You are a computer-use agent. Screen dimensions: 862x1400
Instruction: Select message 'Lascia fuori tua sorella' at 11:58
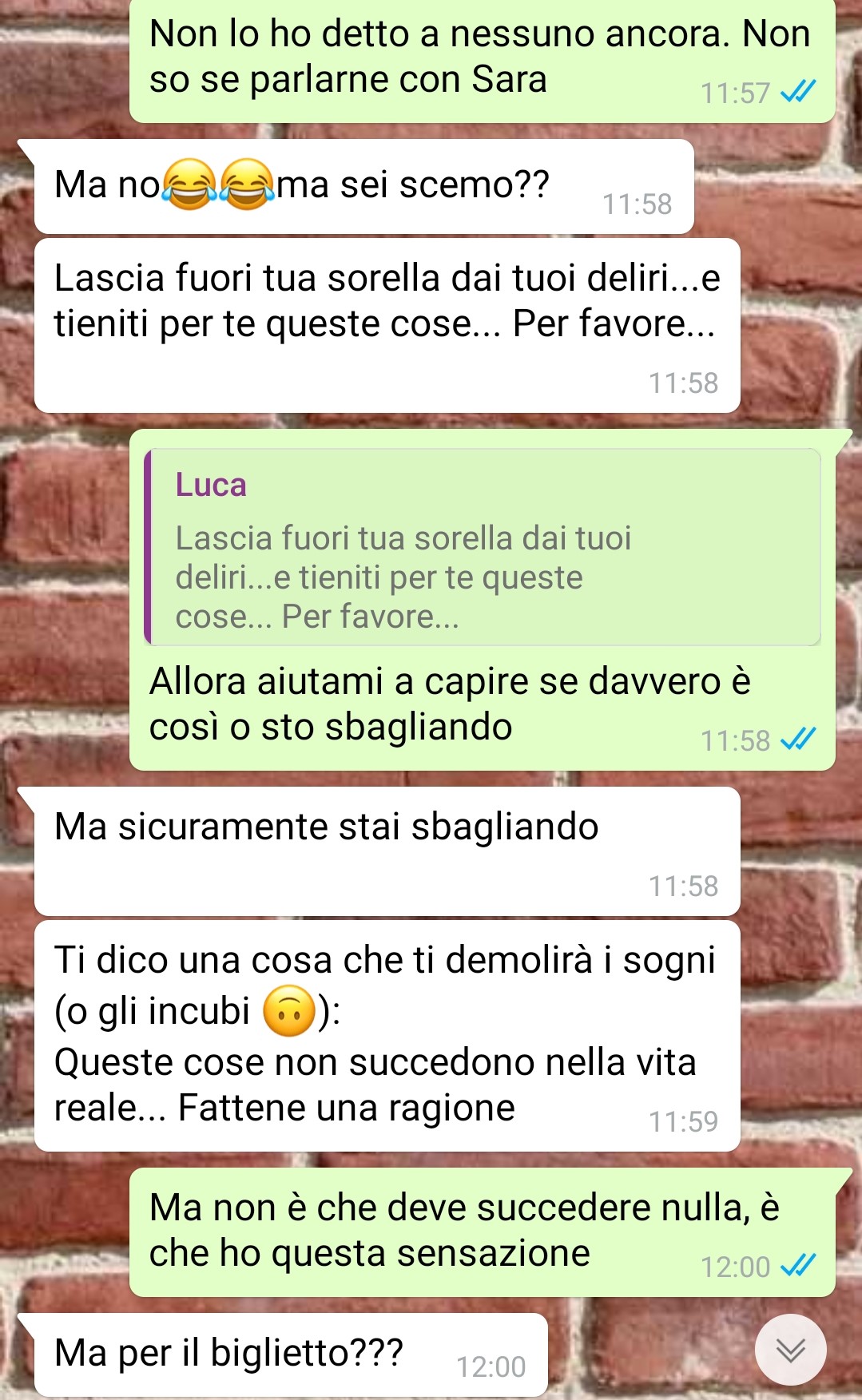tap(387, 325)
